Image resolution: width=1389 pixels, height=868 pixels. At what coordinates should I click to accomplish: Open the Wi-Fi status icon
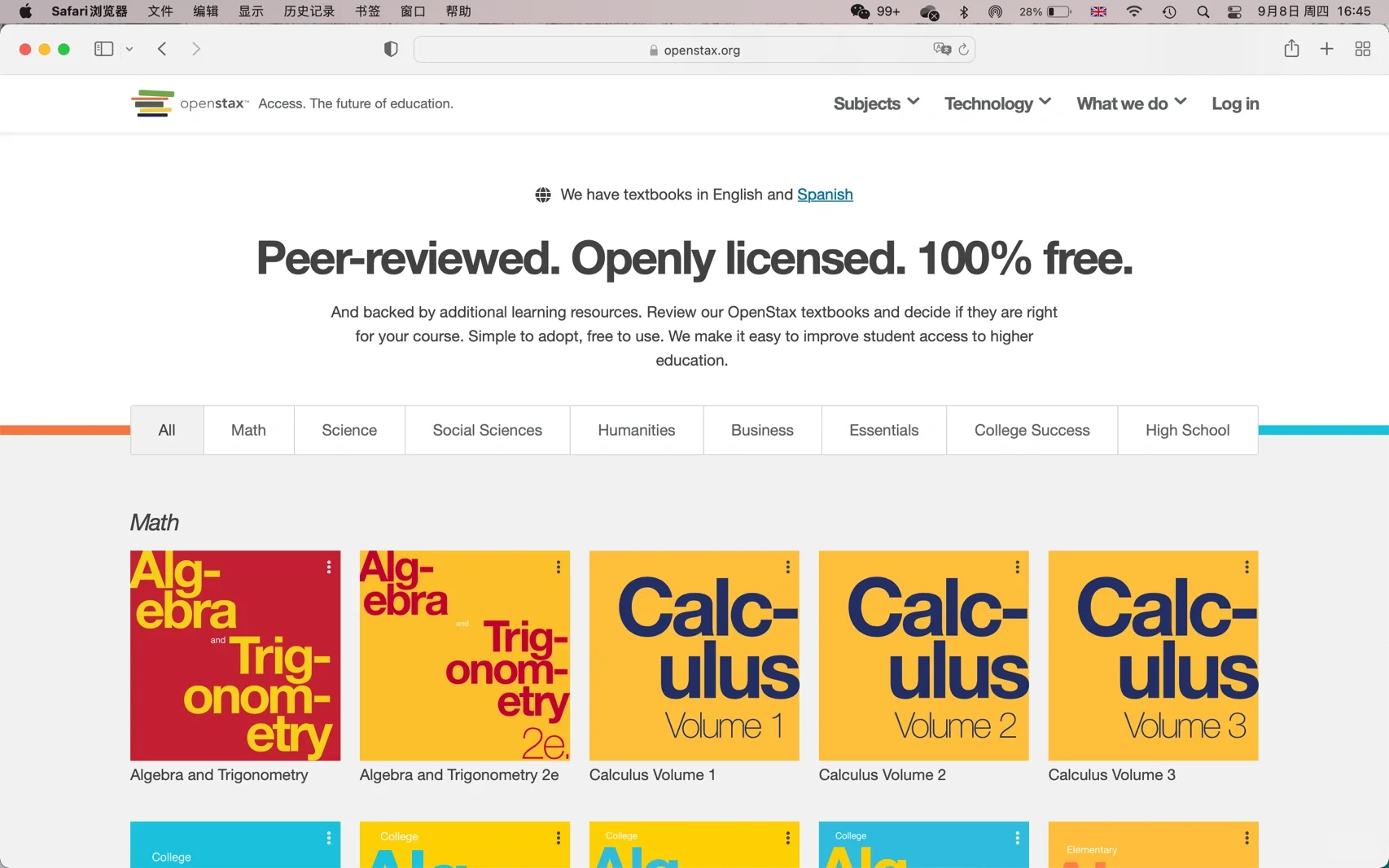coord(1133,11)
